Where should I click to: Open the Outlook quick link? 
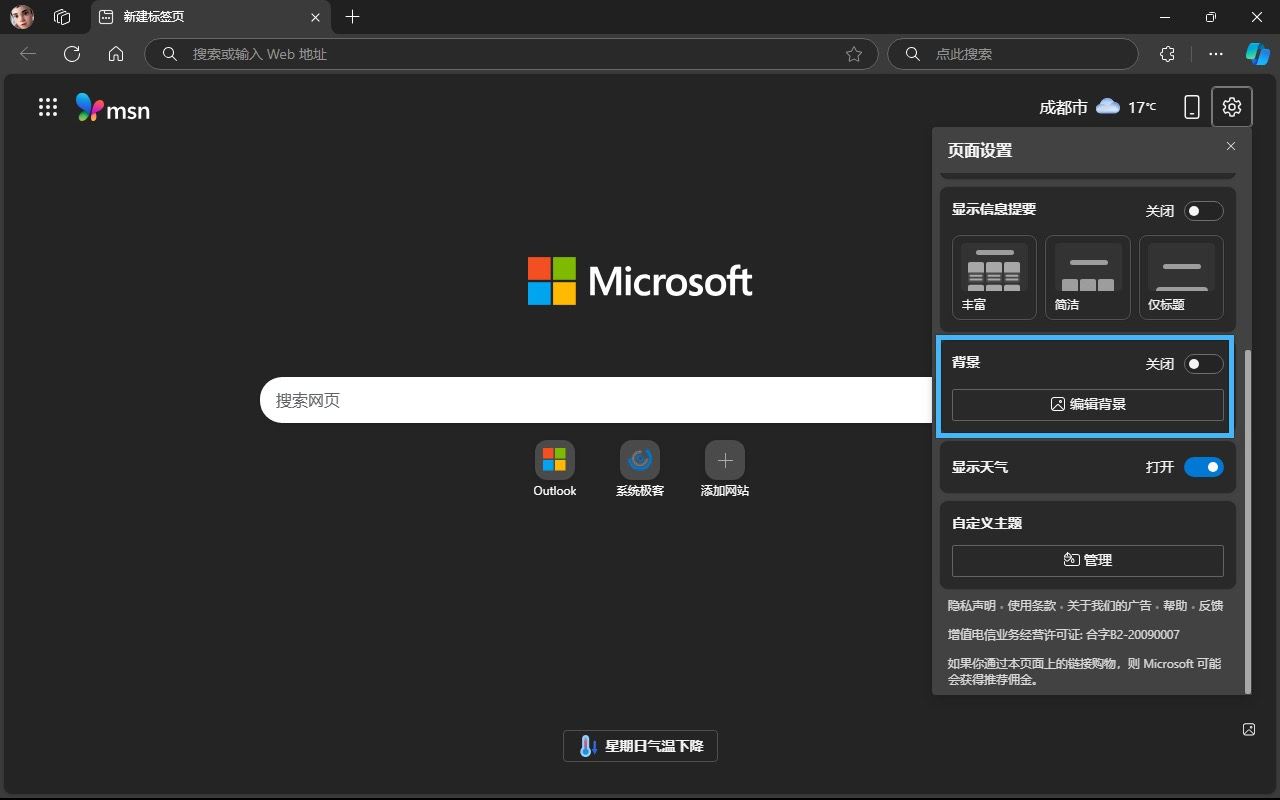click(555, 469)
